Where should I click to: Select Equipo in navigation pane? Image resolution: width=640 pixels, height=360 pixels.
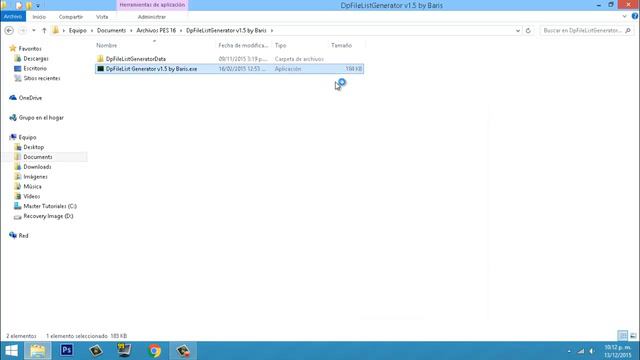pyautogui.click(x=27, y=137)
